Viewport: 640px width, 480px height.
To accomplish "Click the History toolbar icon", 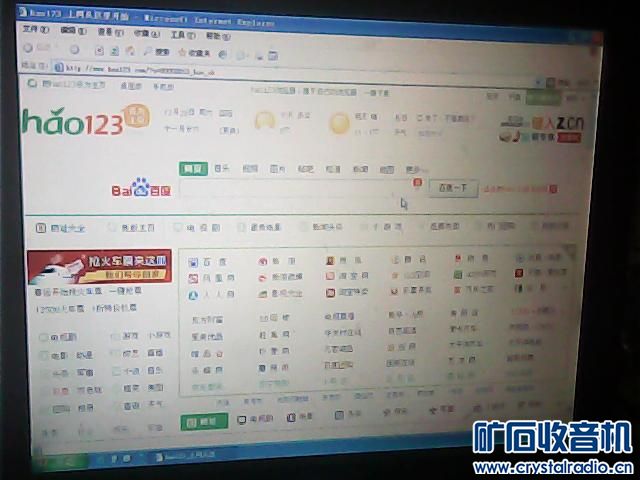I will tap(222, 54).
